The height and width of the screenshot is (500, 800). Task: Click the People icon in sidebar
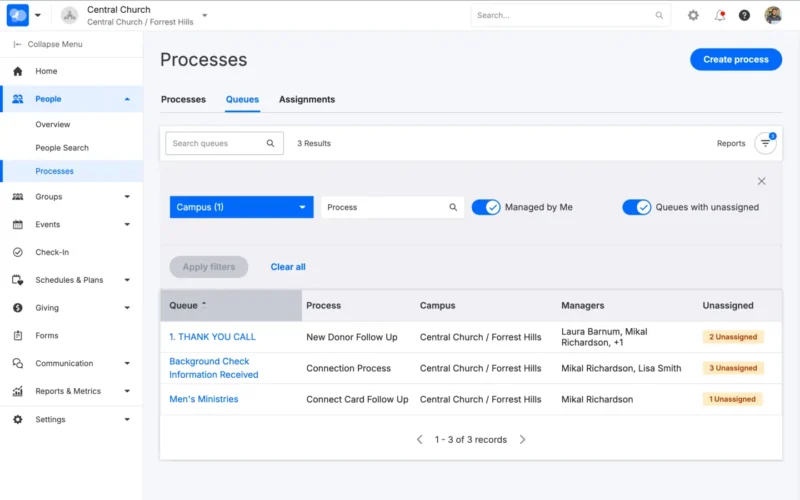tap(17, 99)
